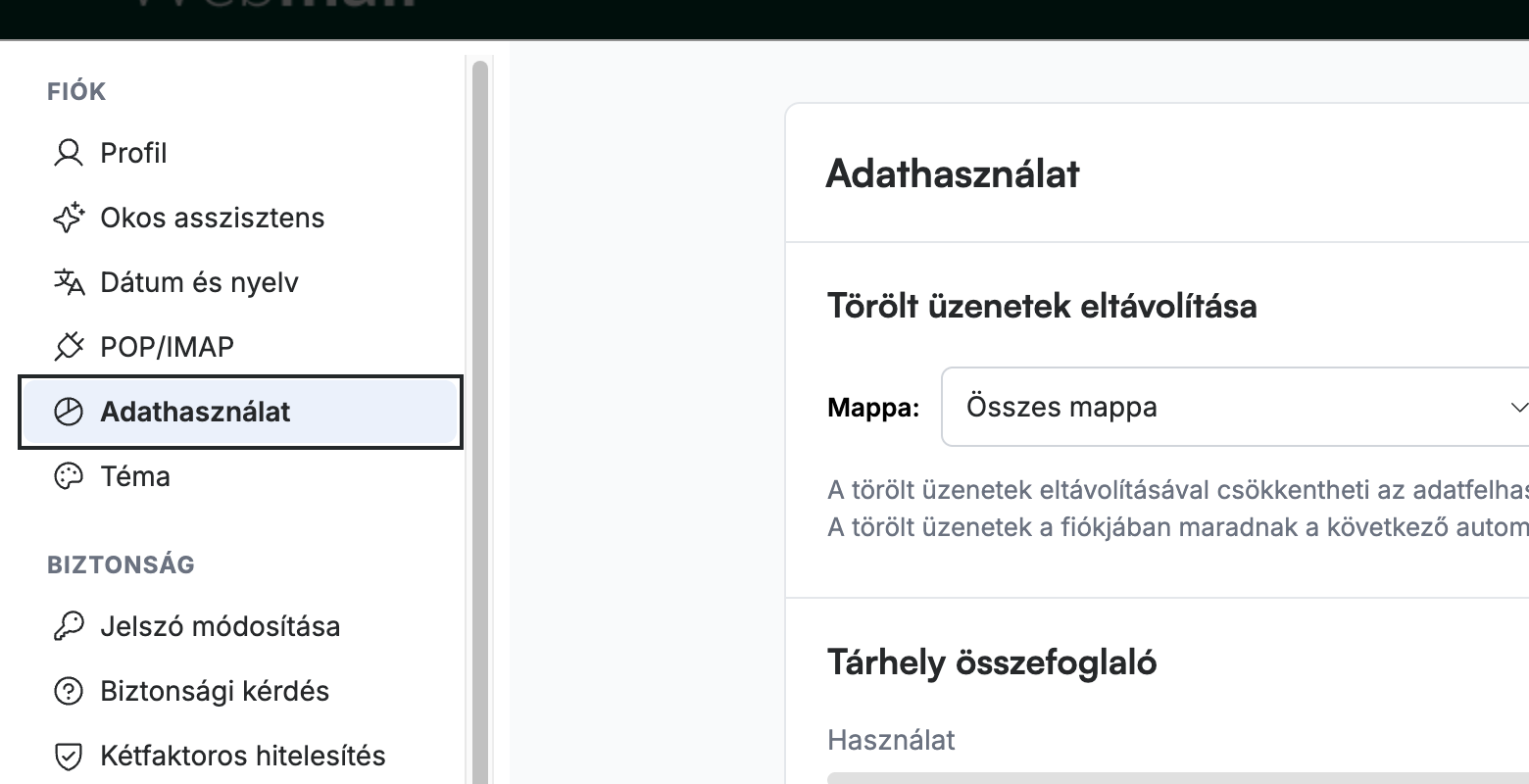The image size is (1529, 784).
Task: Click the Kétfaktoros hitelesítés shield icon
Action: click(x=68, y=756)
